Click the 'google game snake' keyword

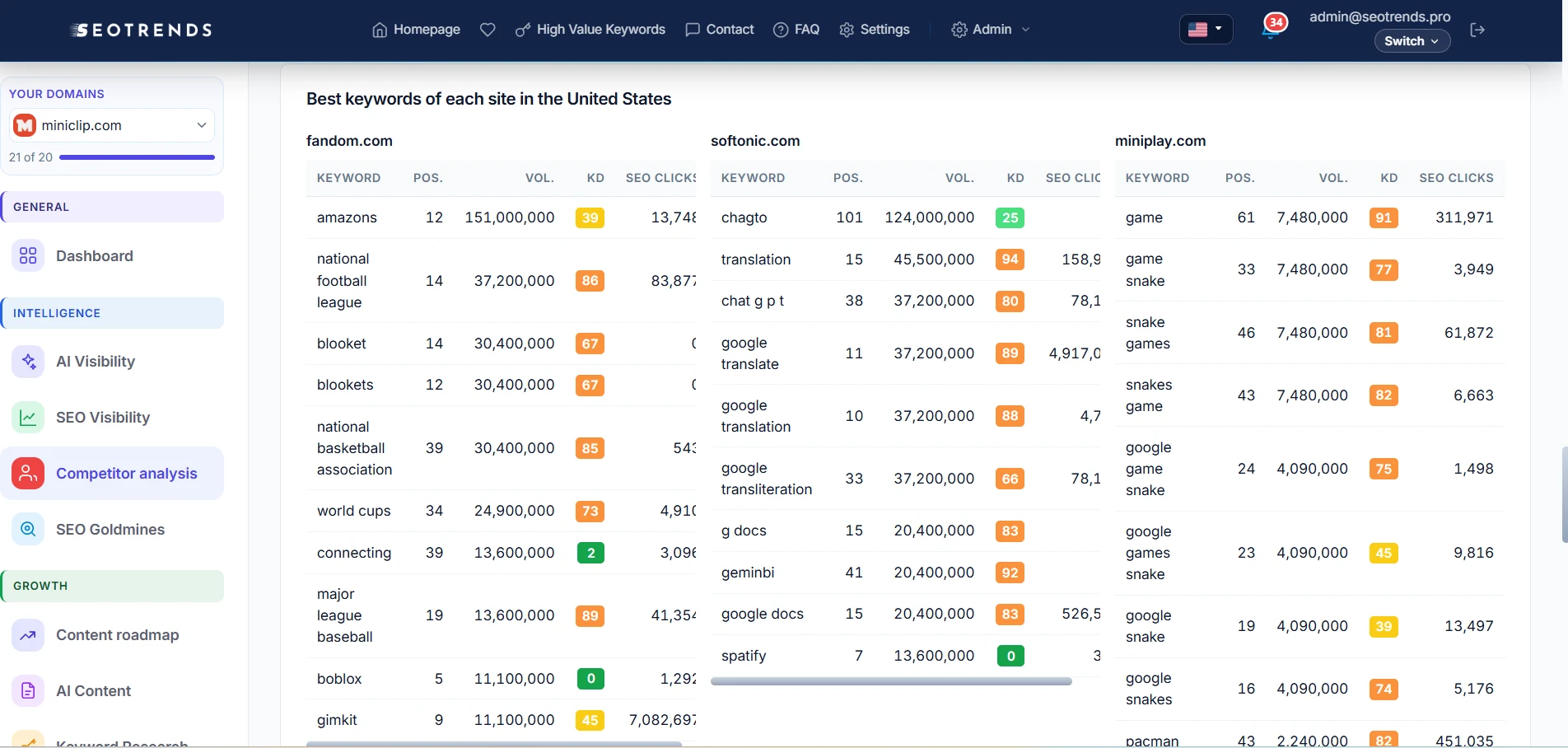click(1149, 469)
